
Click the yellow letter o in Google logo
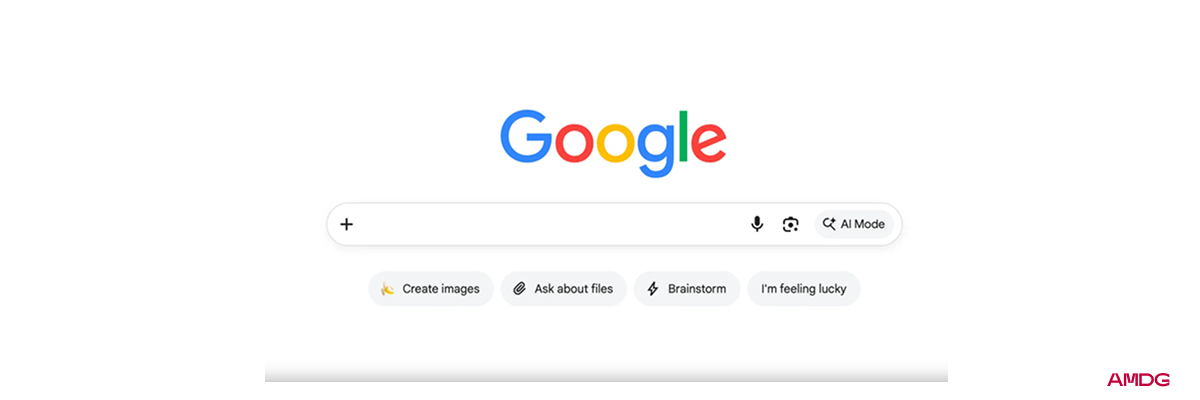[x=614, y=145]
